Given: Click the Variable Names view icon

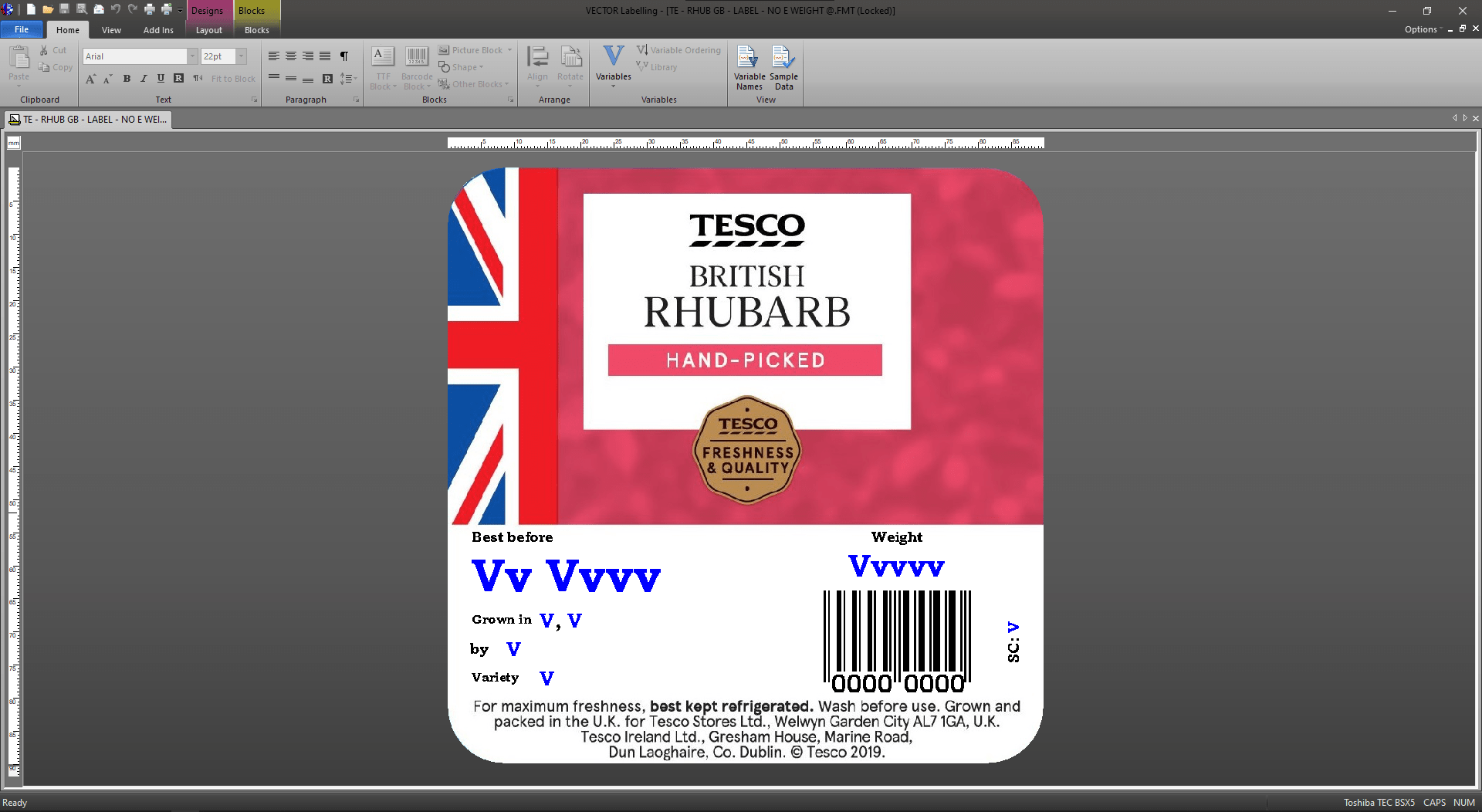Looking at the screenshot, I should [x=749, y=68].
